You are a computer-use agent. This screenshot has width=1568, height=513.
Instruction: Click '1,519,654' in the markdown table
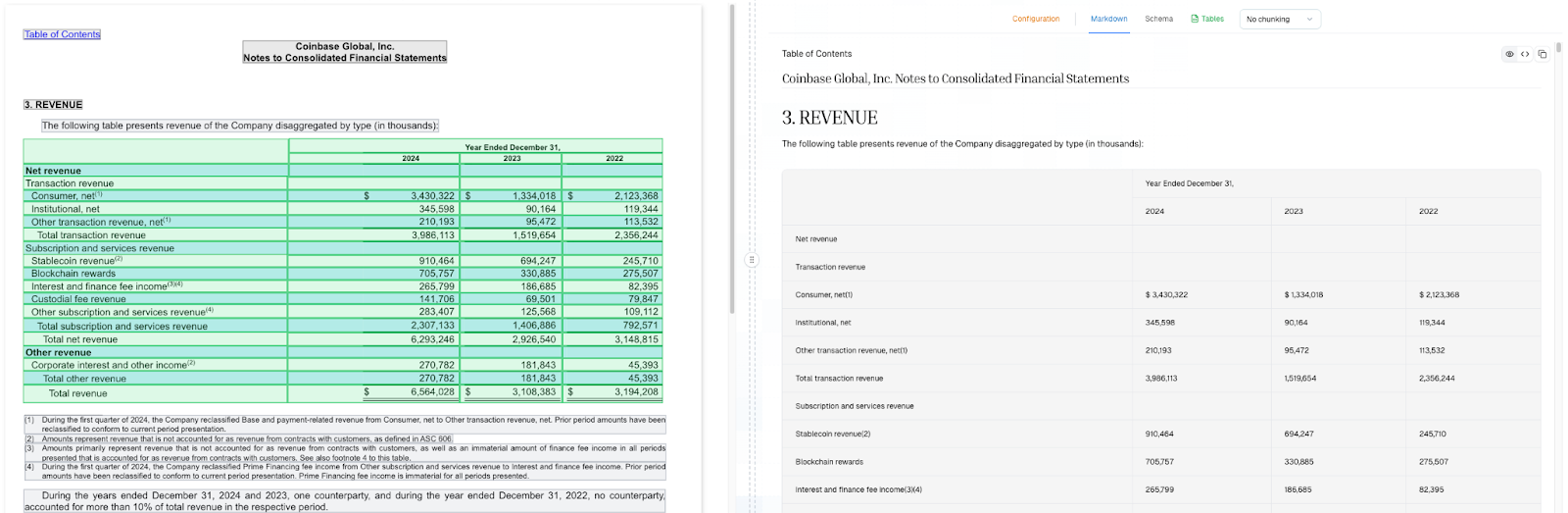click(1299, 379)
